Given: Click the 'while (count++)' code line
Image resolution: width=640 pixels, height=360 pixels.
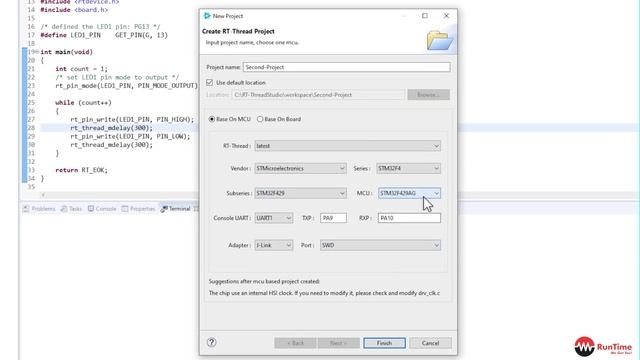Looking at the screenshot, I should (83, 102).
